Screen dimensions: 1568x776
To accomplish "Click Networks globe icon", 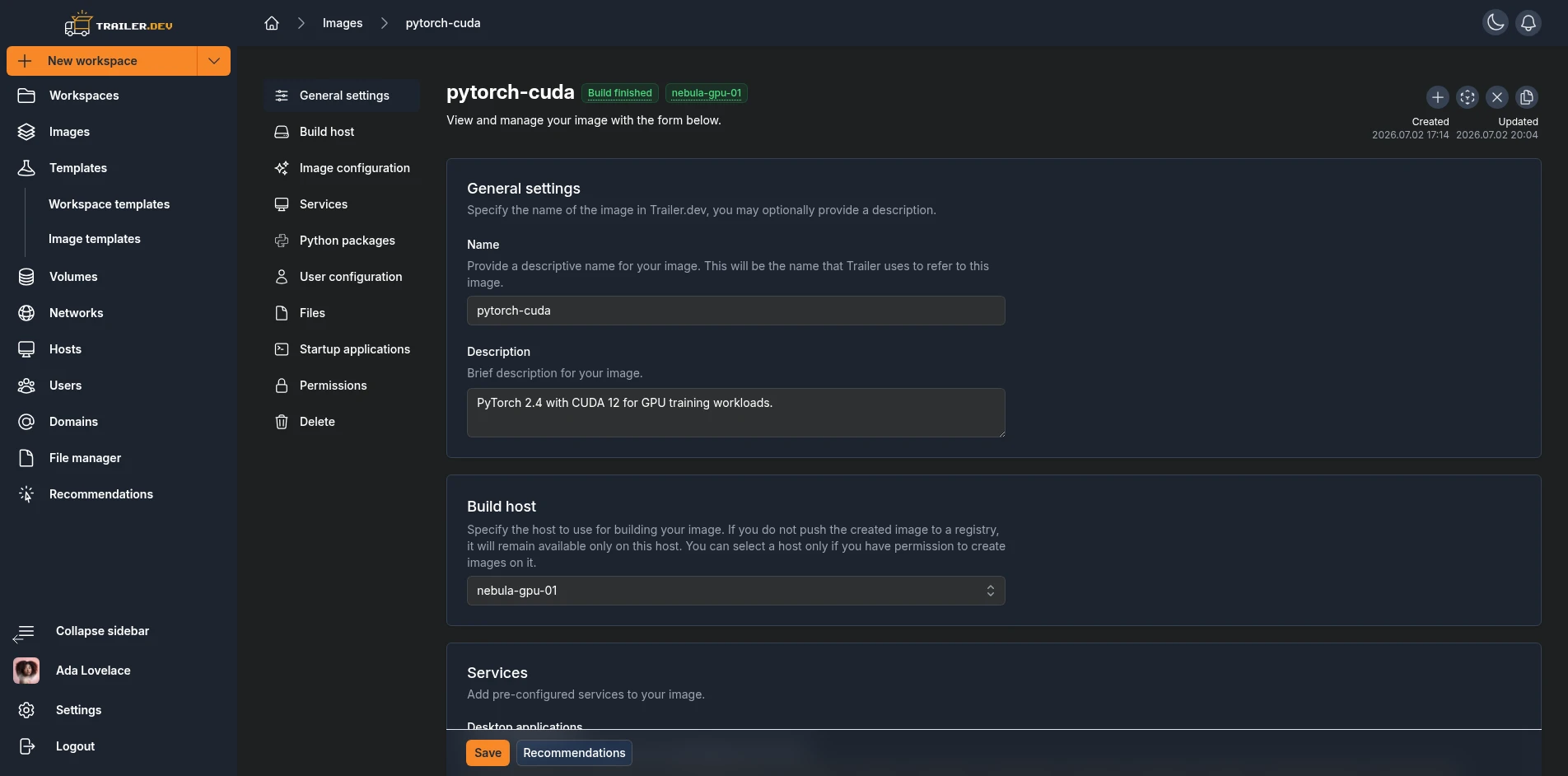I will [x=26, y=313].
